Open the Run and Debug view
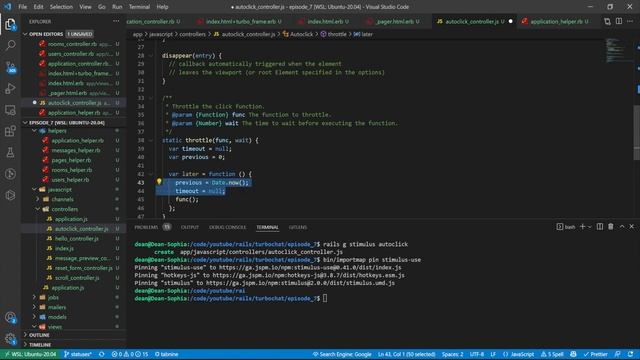Viewport: 640px width, 360px height. [x=10, y=89]
